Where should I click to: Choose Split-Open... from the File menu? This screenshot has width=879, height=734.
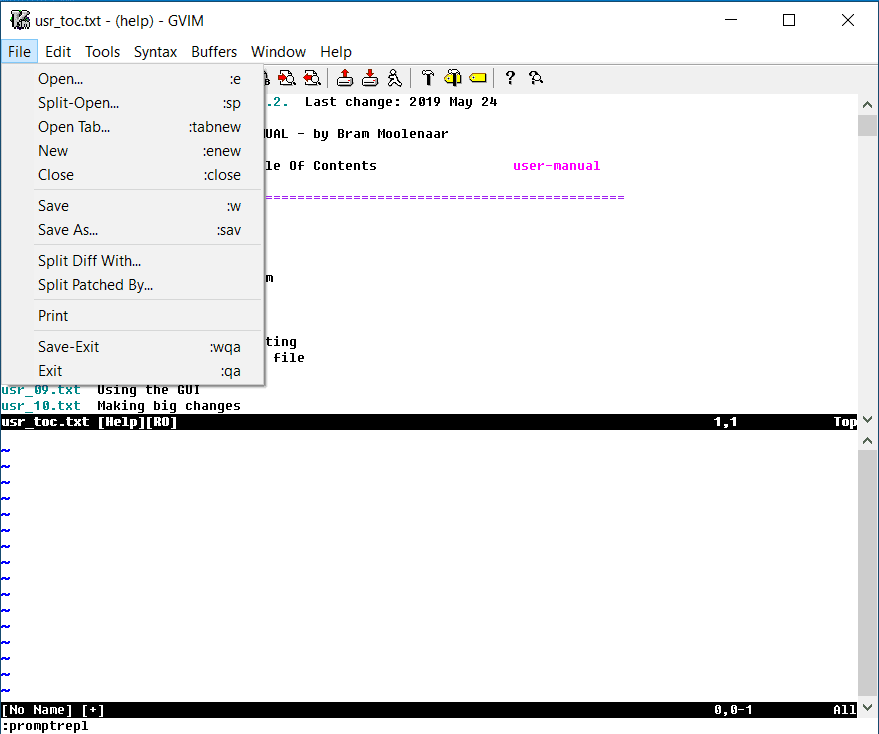click(x=133, y=103)
